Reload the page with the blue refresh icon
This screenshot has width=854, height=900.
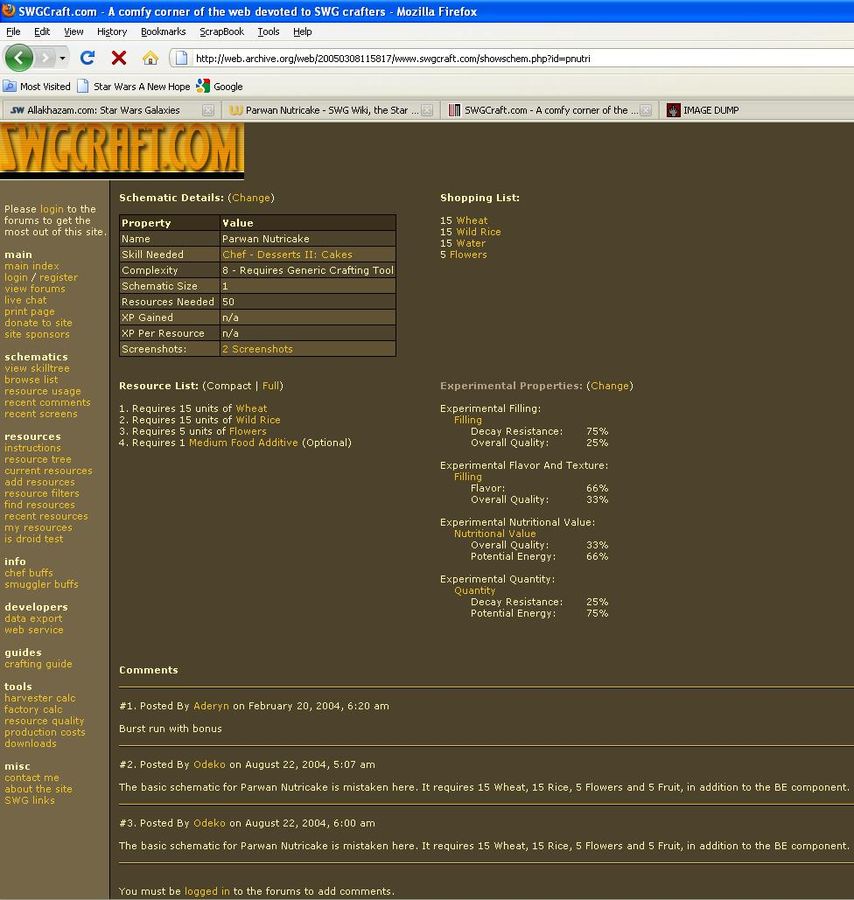pyautogui.click(x=87, y=58)
